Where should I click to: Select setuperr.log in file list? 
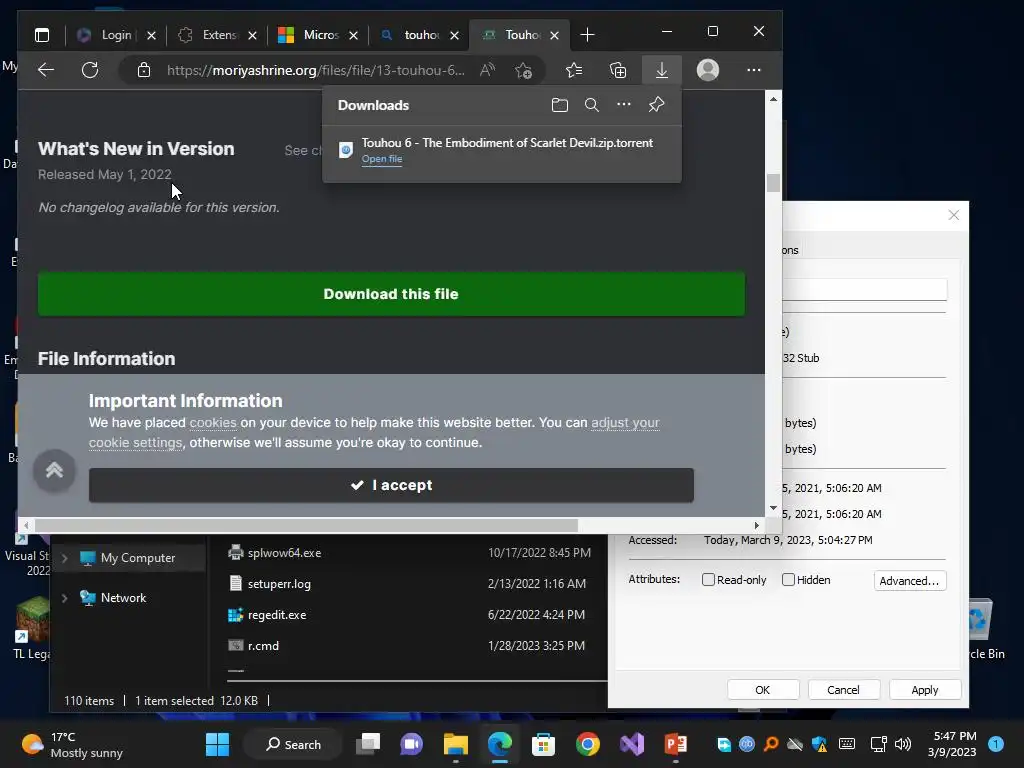coord(279,584)
